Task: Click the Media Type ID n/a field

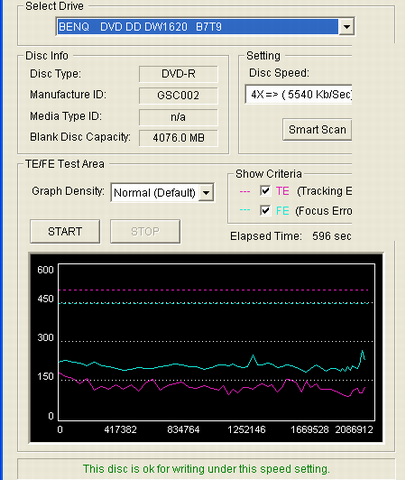Action: click(x=178, y=117)
